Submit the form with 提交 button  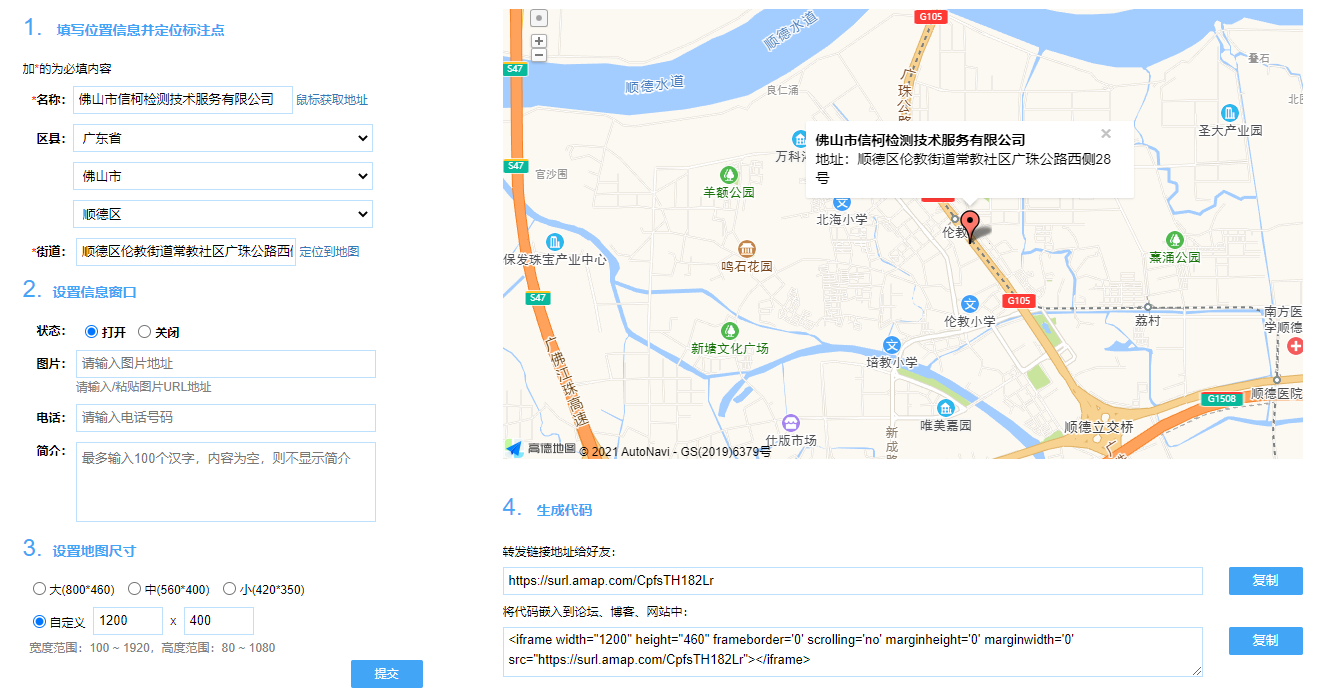[387, 674]
